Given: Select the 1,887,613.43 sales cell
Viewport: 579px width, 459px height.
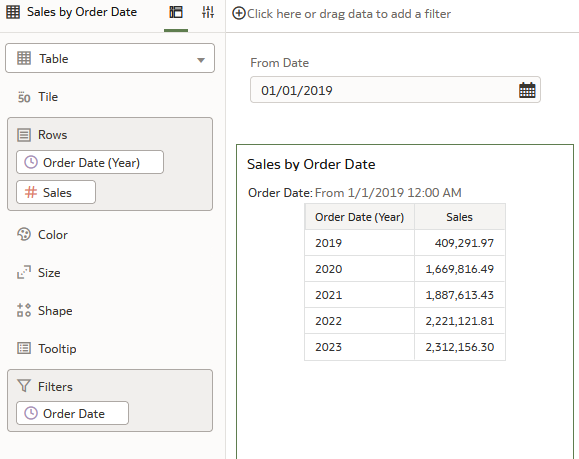Looking at the screenshot, I should [x=460, y=295].
